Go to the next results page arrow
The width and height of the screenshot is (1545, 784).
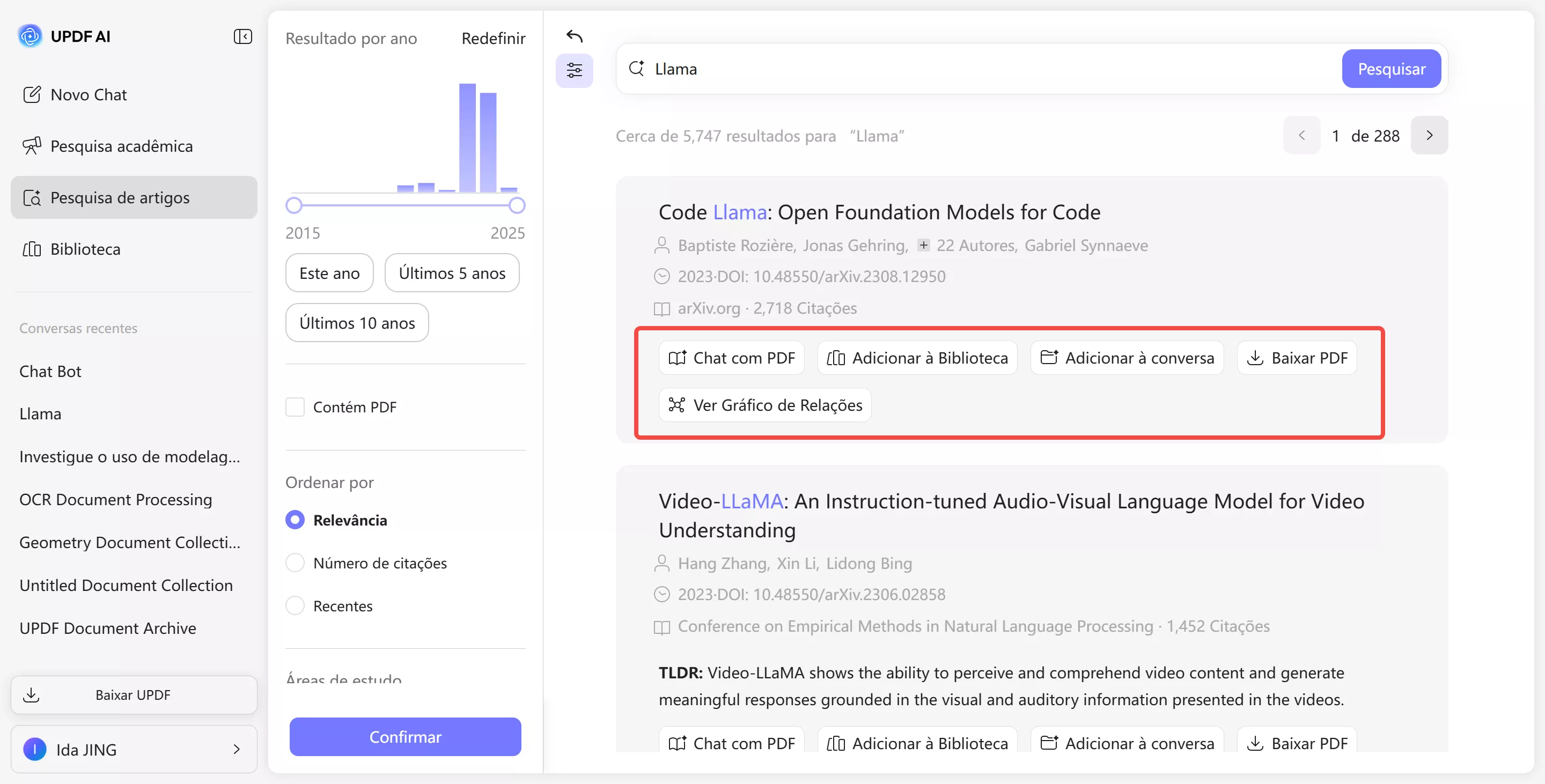pyautogui.click(x=1429, y=136)
